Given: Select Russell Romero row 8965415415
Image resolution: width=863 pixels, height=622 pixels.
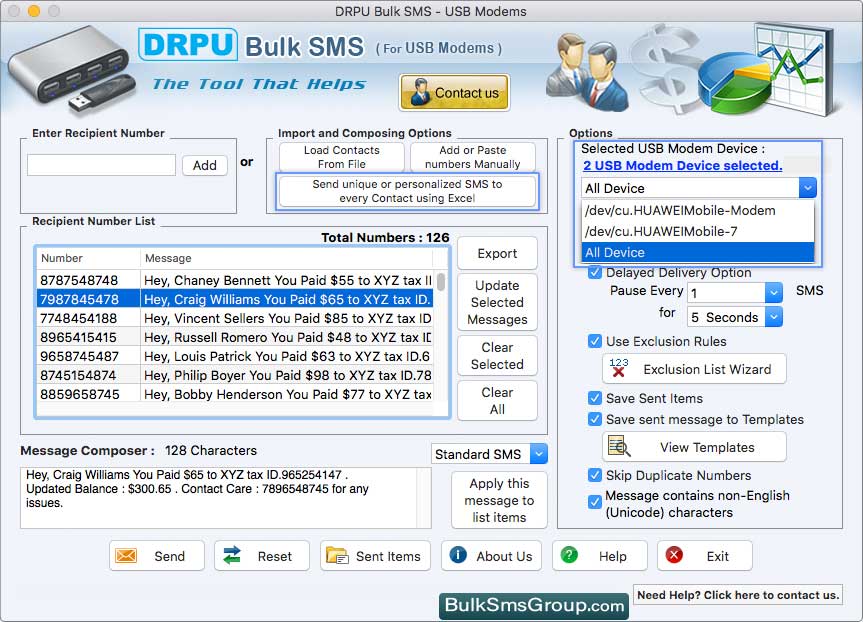Looking at the screenshot, I should click(x=235, y=337).
